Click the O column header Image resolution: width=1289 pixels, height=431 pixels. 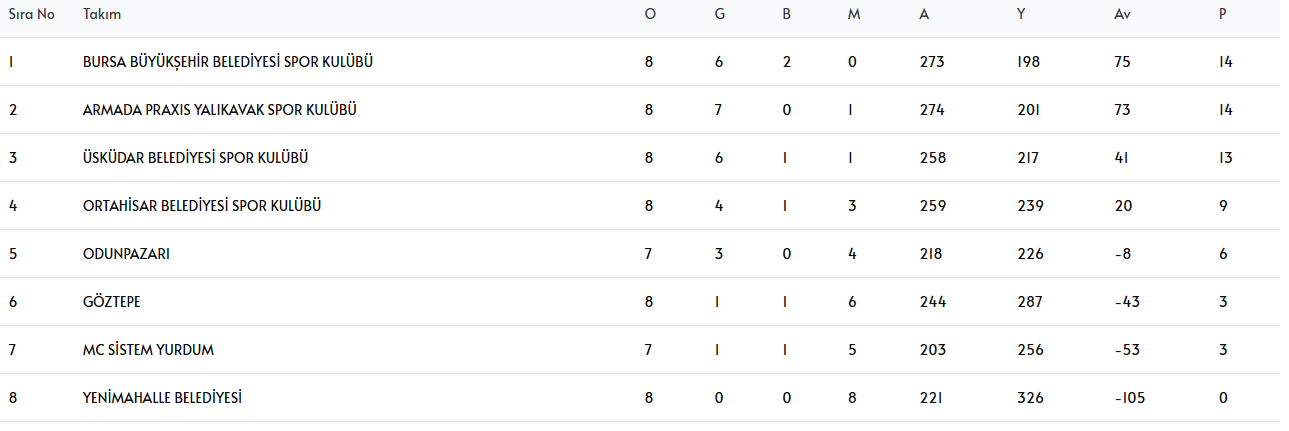pyautogui.click(x=650, y=15)
